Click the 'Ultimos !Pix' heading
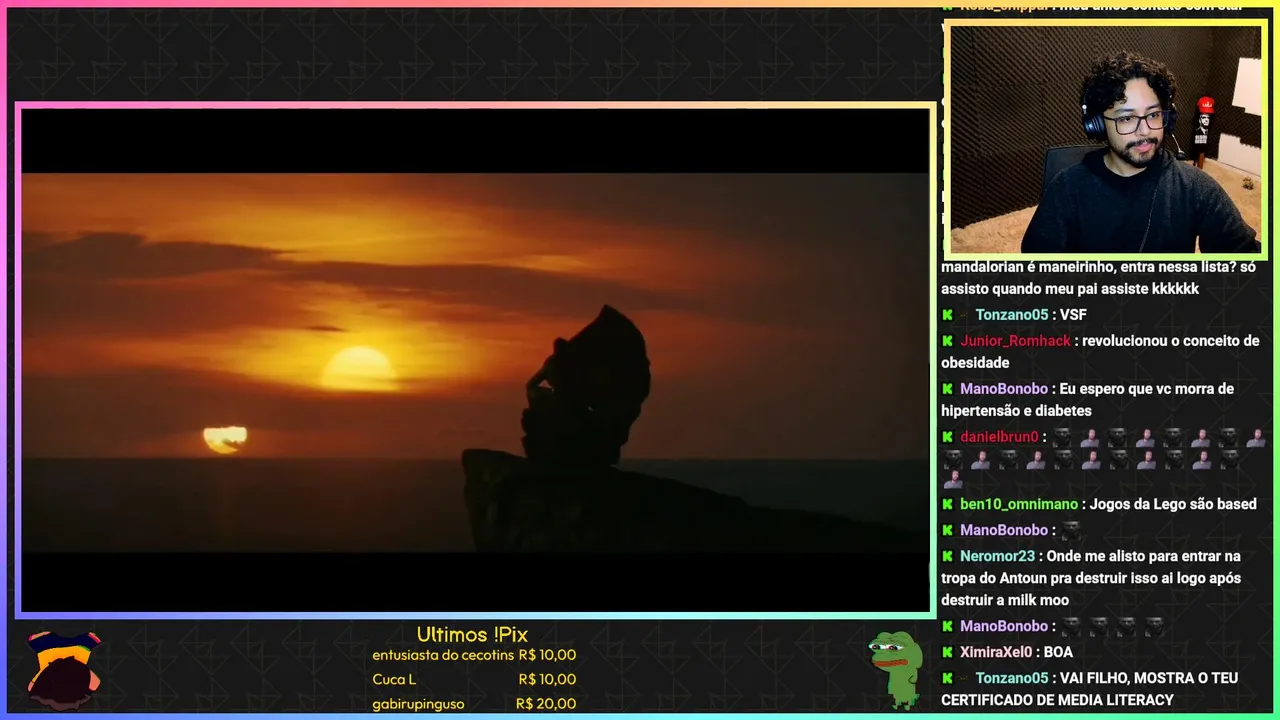The height and width of the screenshot is (720, 1280). click(472, 635)
